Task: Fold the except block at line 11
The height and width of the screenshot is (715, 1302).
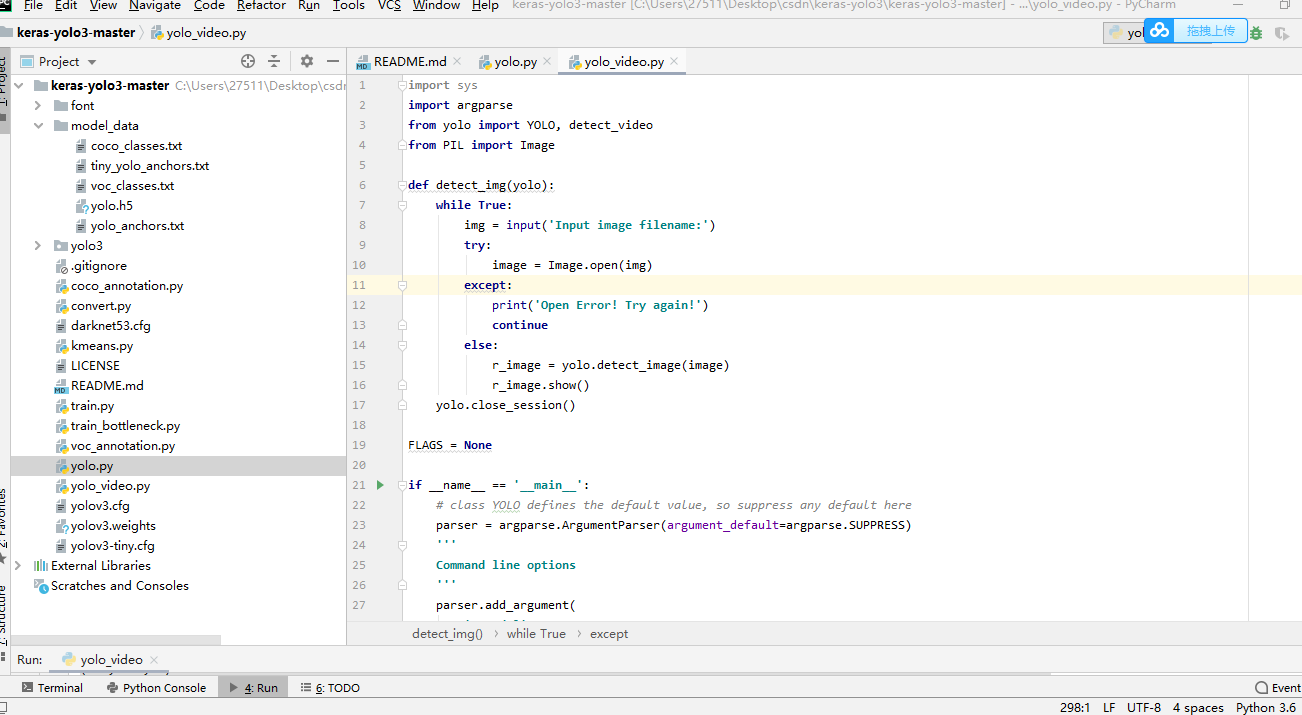Action: [402, 285]
